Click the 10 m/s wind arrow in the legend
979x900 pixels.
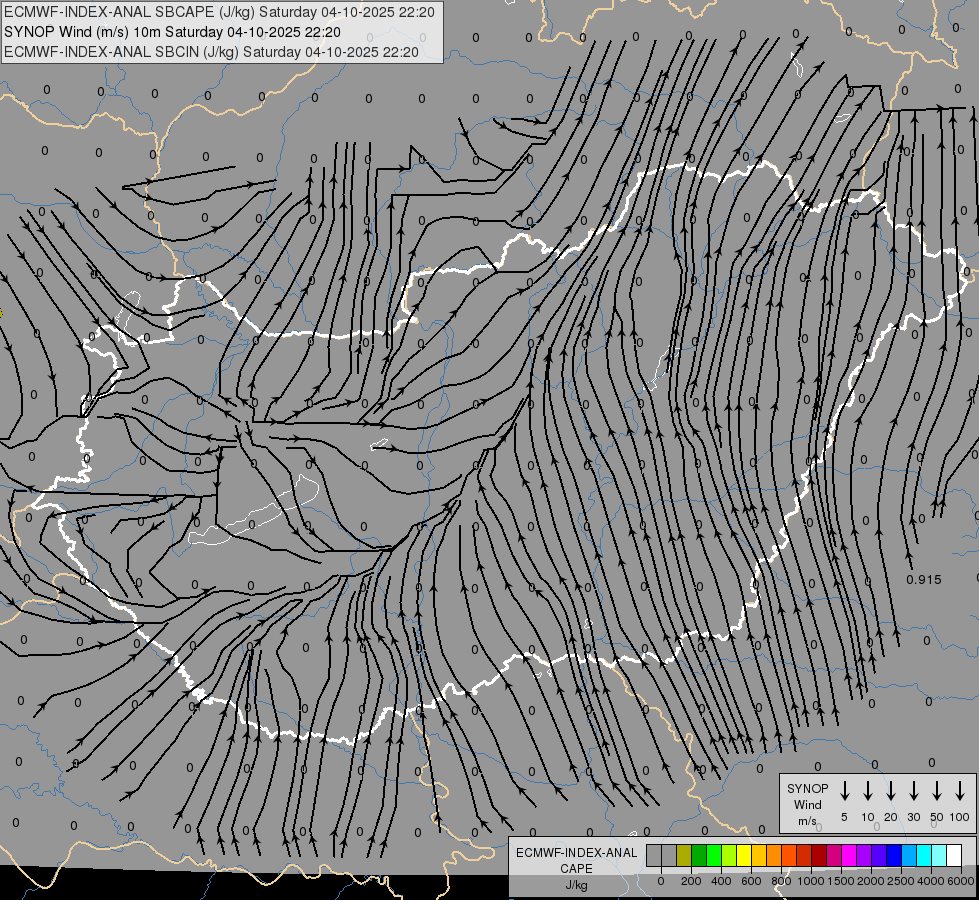[x=867, y=790]
